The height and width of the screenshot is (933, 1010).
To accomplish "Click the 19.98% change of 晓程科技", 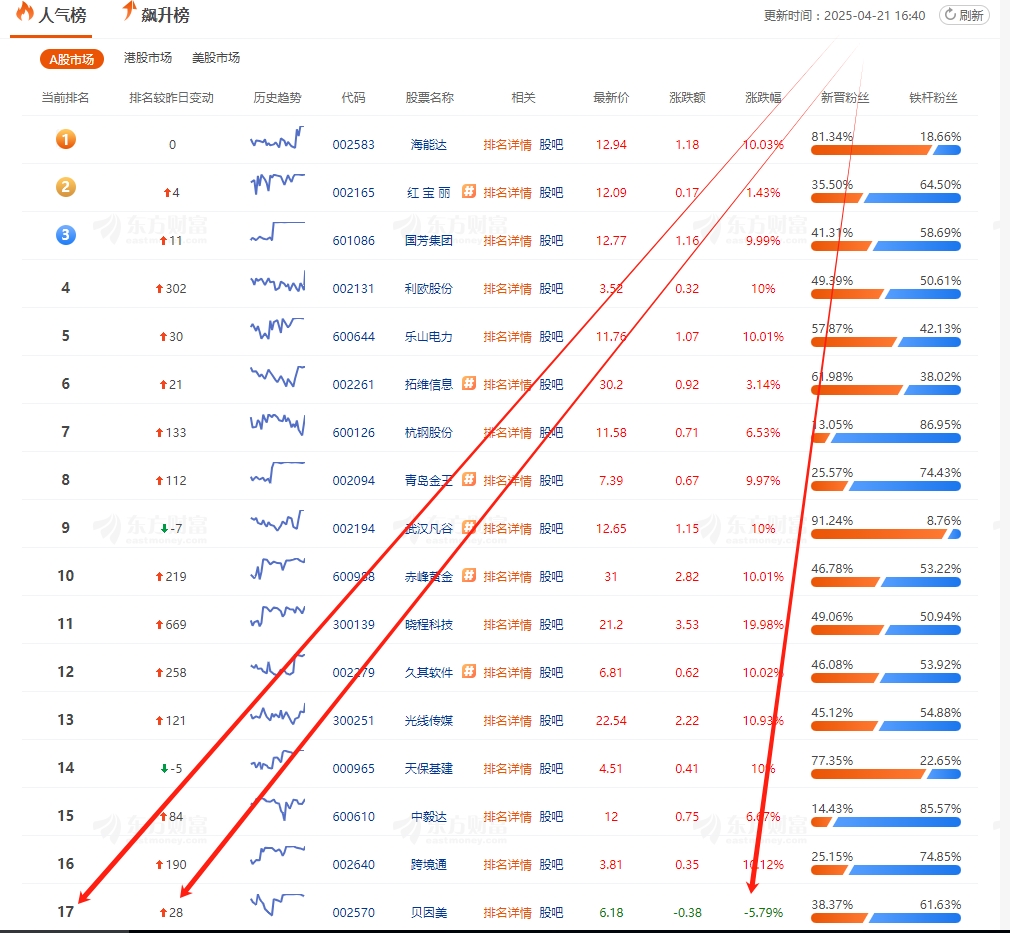I will [763, 625].
